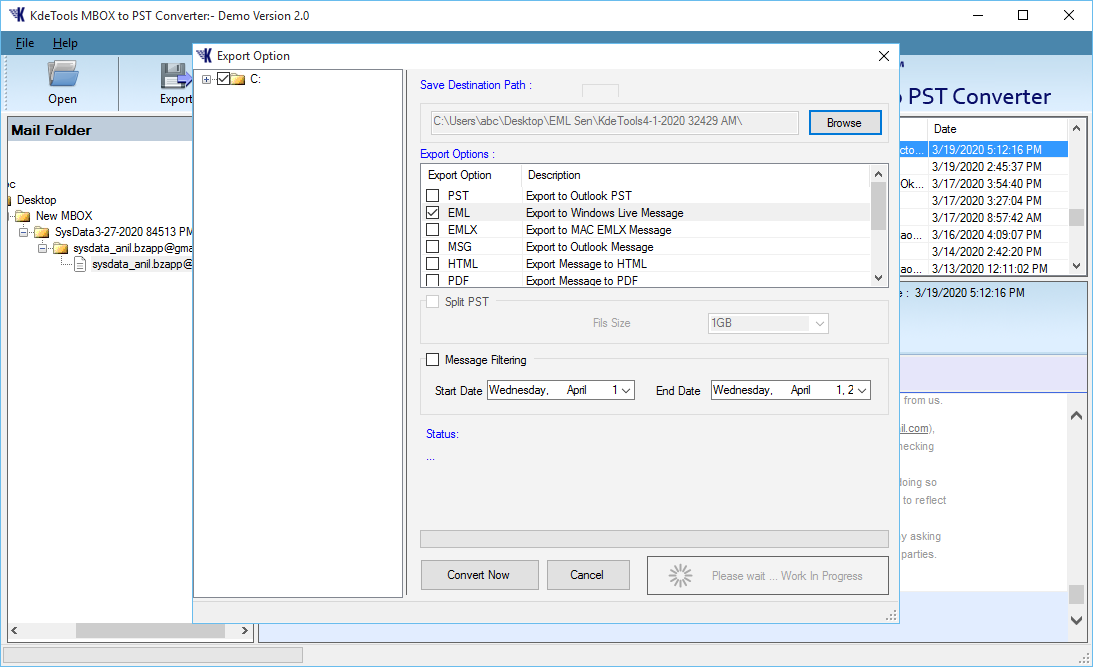The height and width of the screenshot is (667, 1093).
Task: Check the MSG export option
Action: (433, 247)
